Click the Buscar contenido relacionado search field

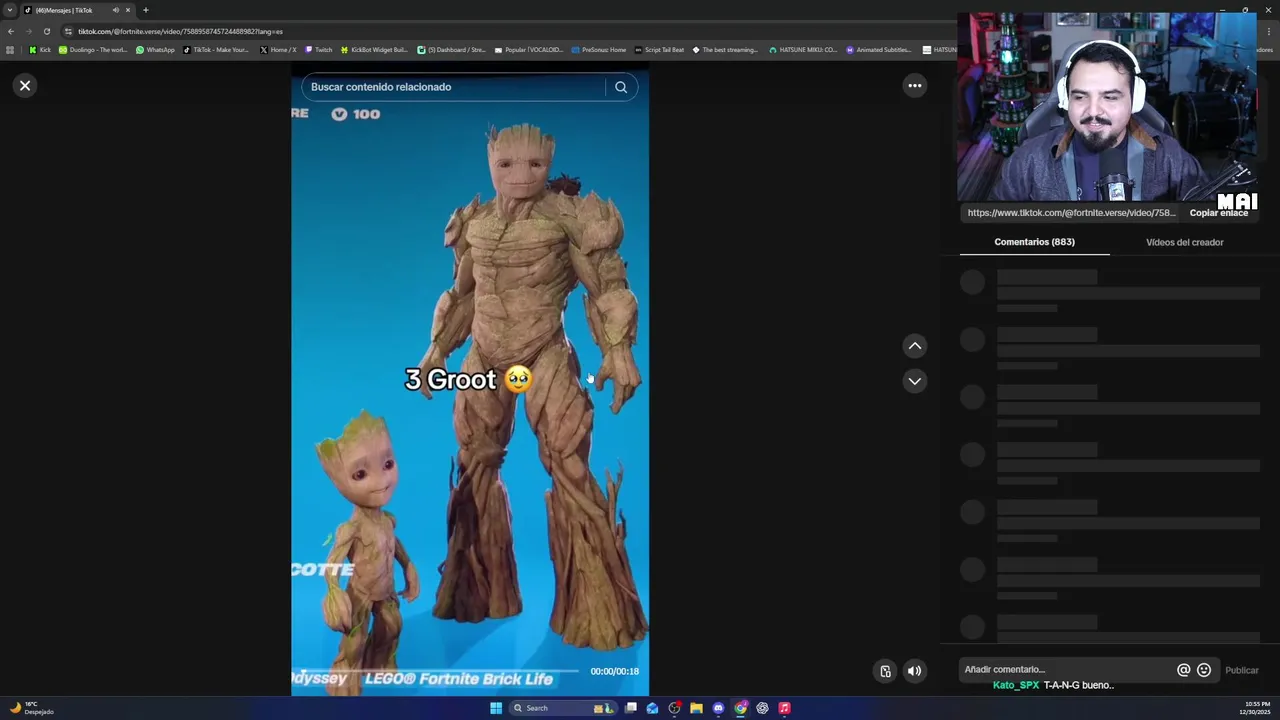click(454, 87)
